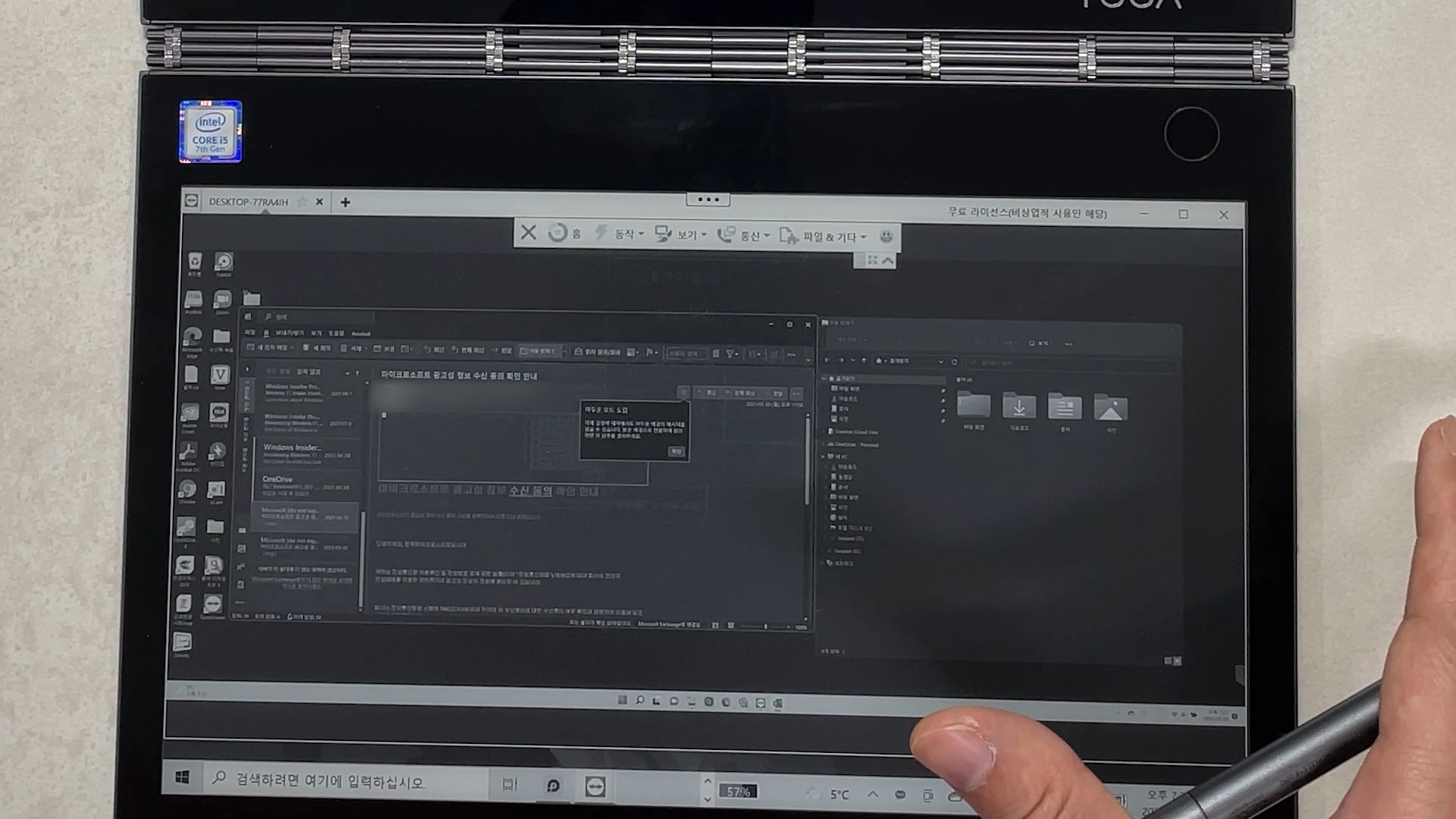Click the 확인 button in dark mode popup
The height and width of the screenshot is (819, 1456).
(676, 451)
